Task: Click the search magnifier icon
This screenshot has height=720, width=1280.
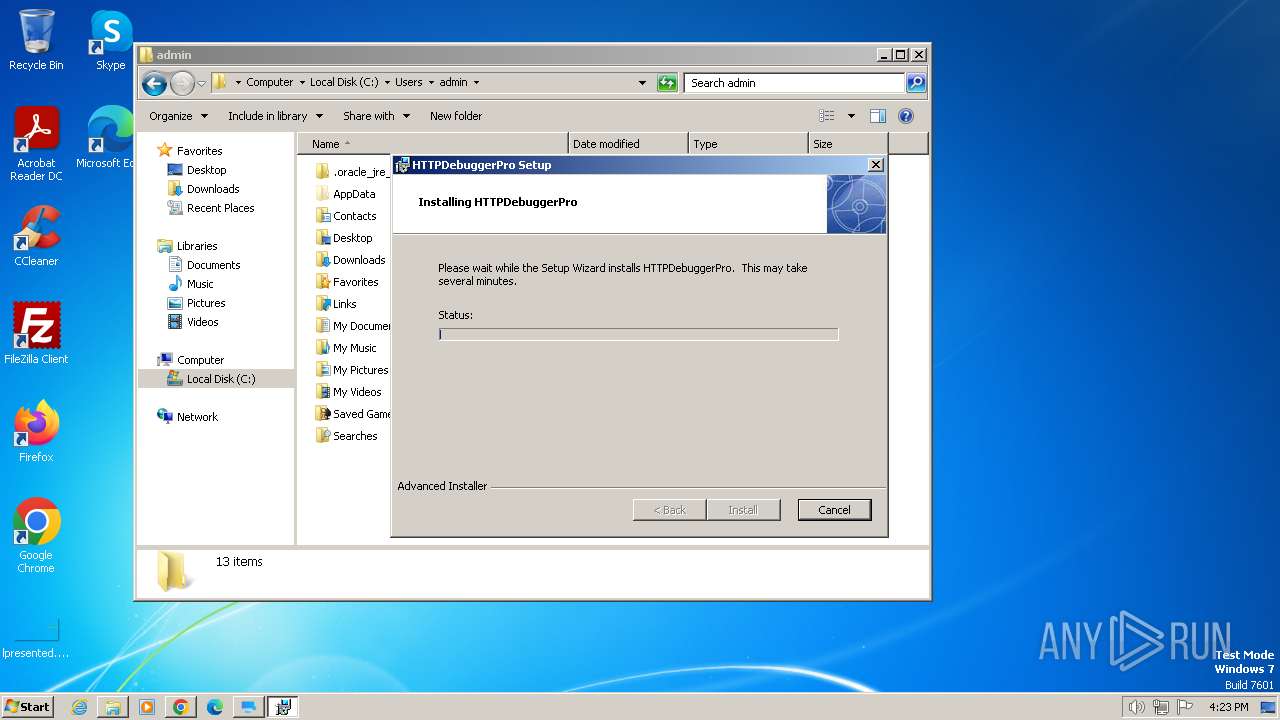Action: [915, 83]
